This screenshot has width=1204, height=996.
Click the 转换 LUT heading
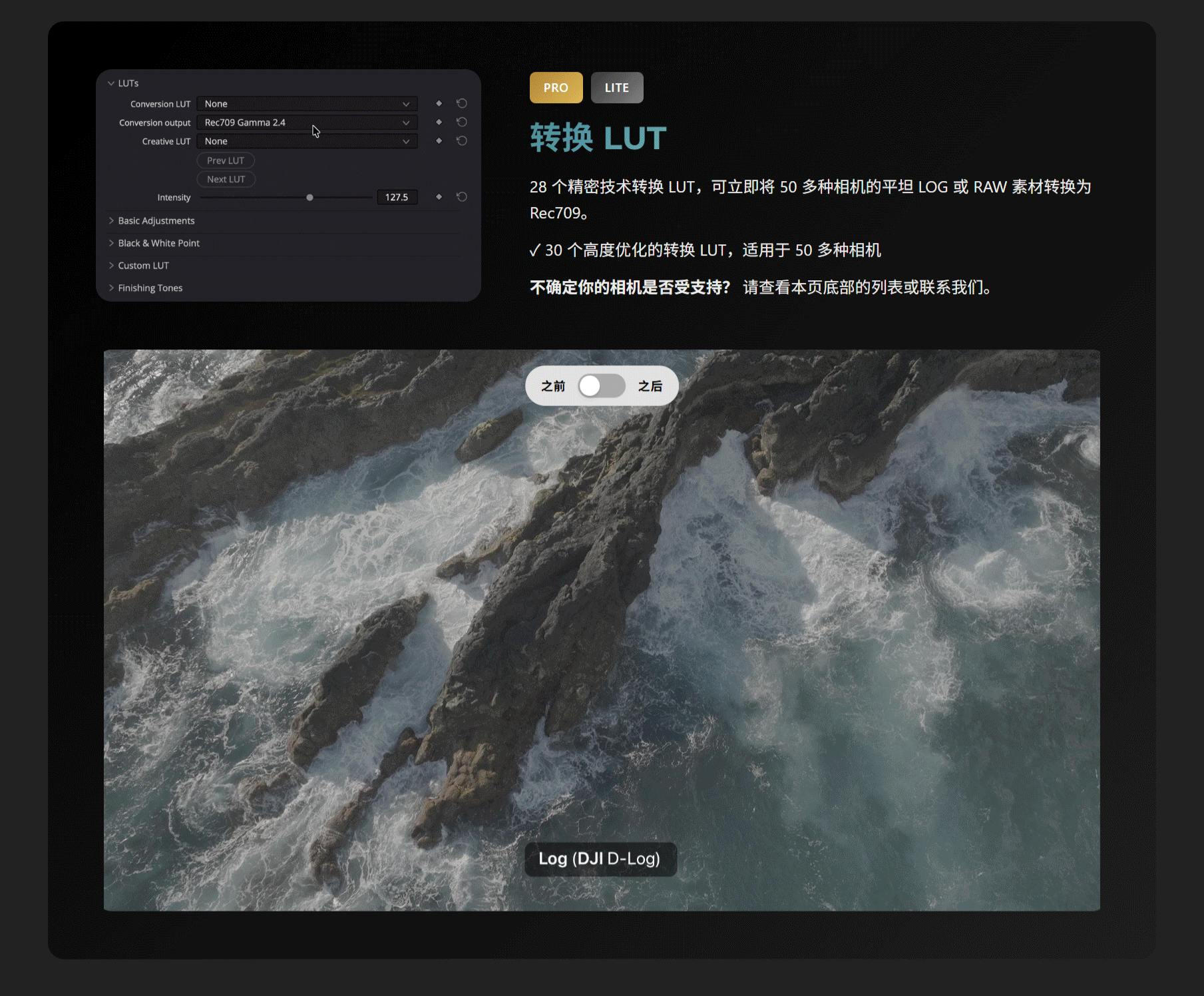tap(598, 138)
